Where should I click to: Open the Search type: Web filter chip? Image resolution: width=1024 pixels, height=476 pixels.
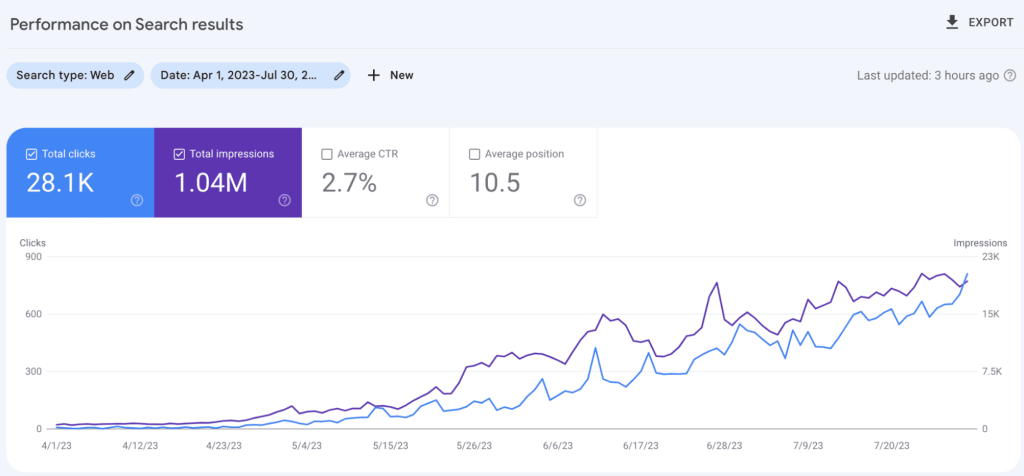pos(64,75)
